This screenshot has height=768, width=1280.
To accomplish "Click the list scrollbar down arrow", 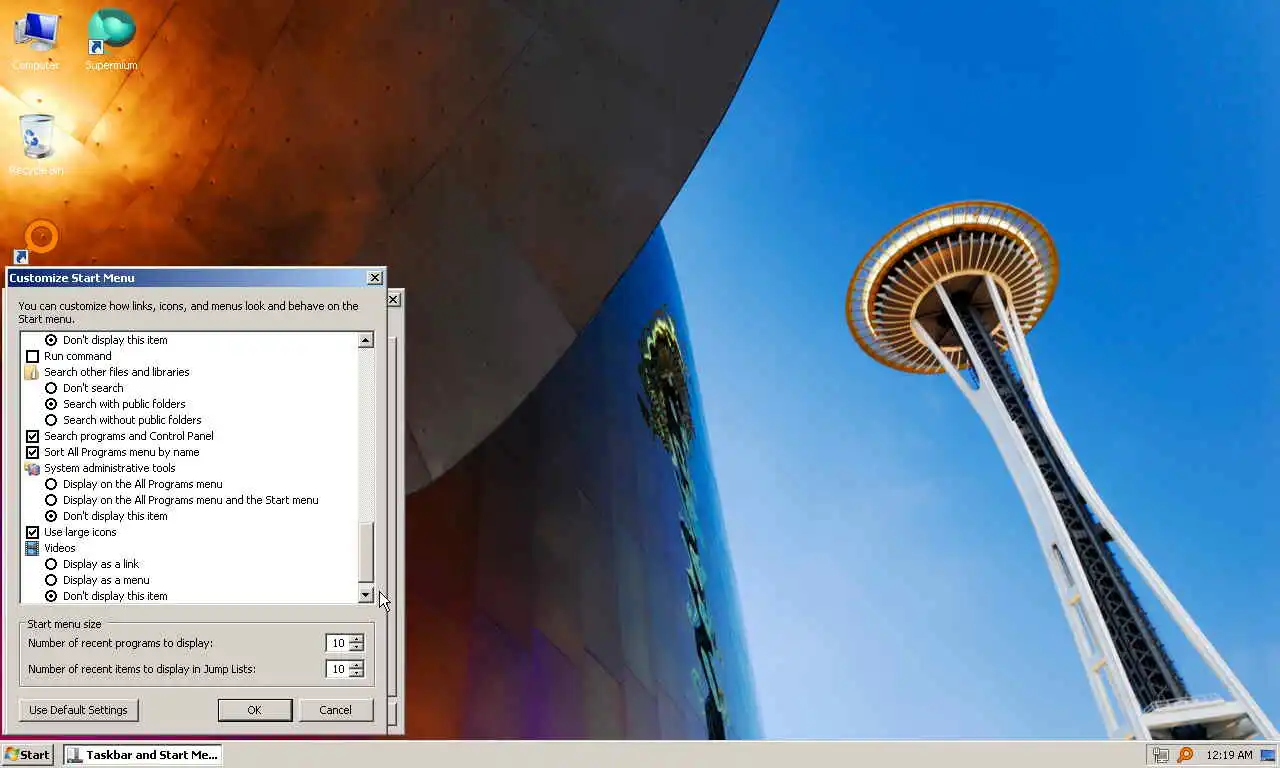I will 365,595.
